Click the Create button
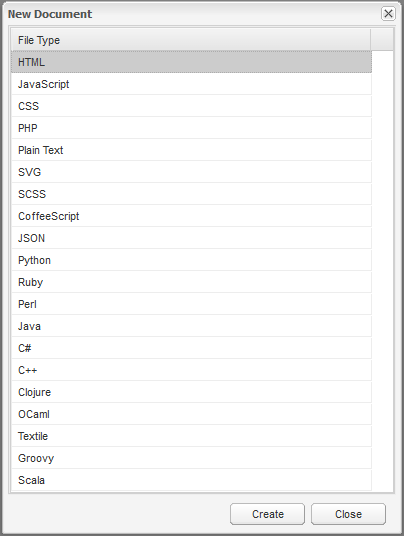This screenshot has width=404, height=536. [267, 514]
